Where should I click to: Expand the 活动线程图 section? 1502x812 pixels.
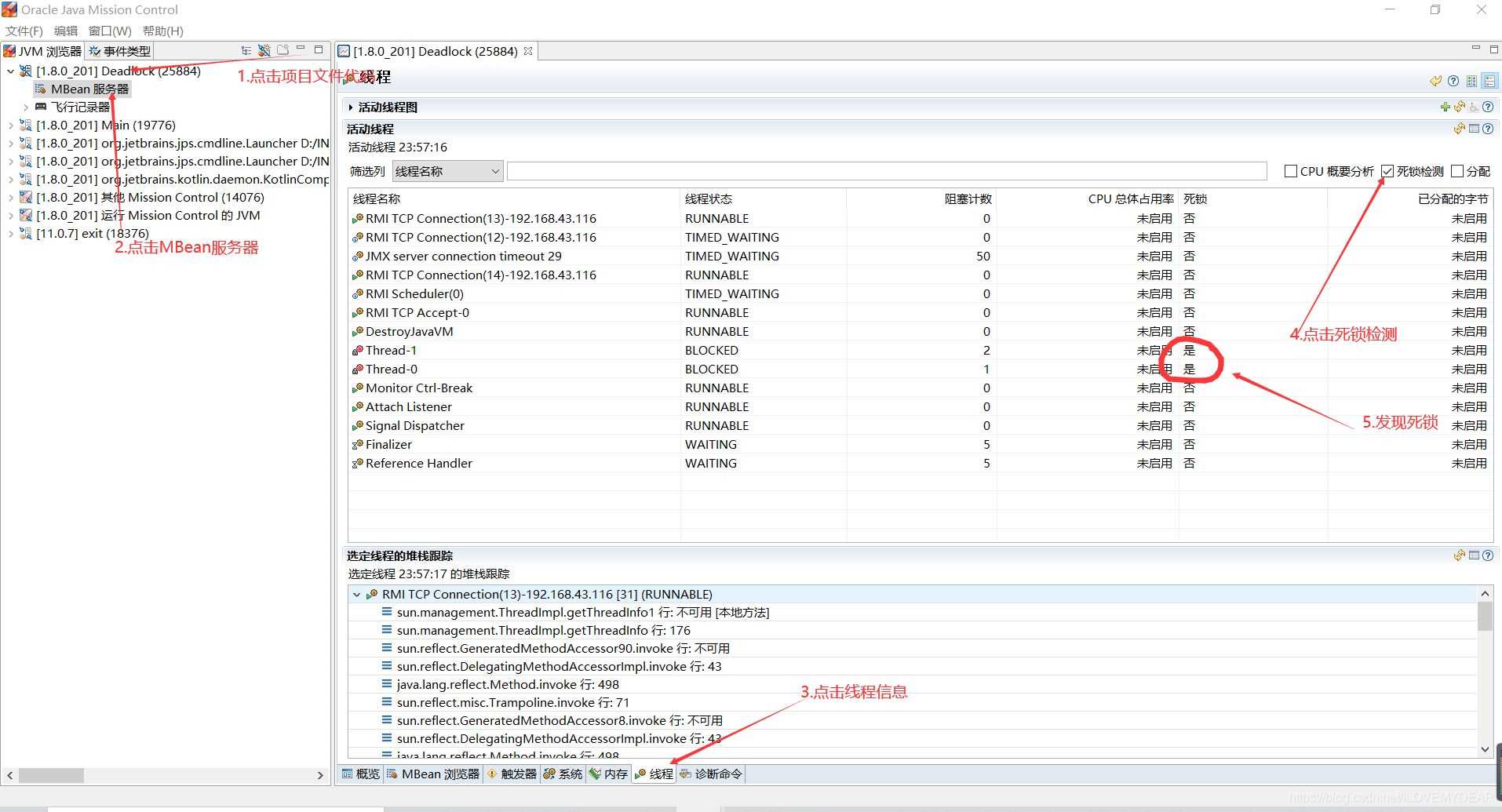(x=351, y=107)
